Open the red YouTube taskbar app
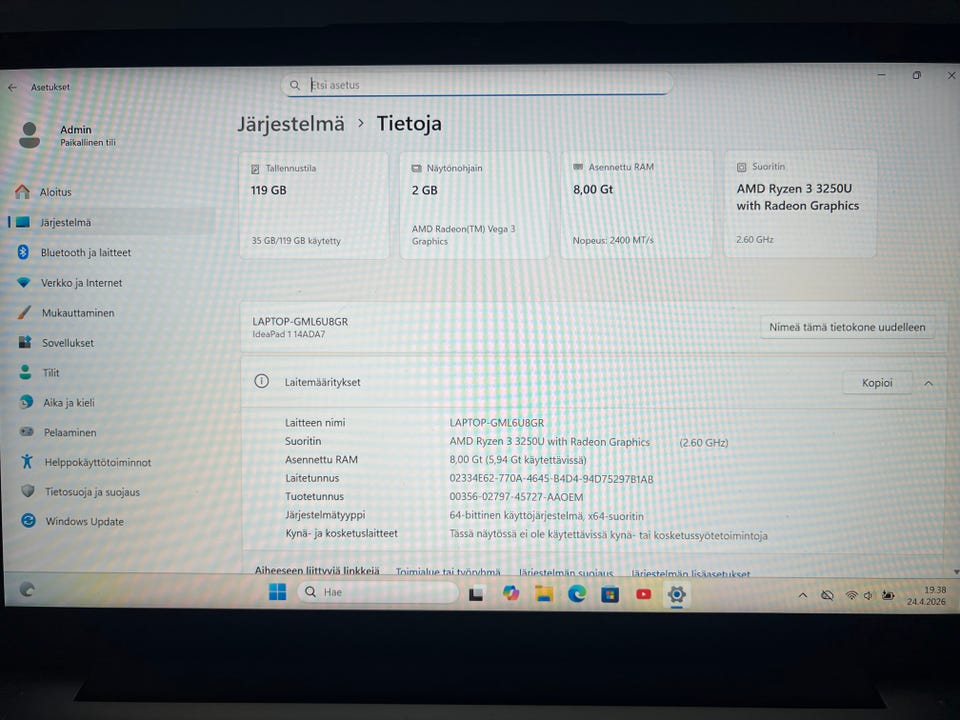Screen dimensions: 960x720 [643, 594]
